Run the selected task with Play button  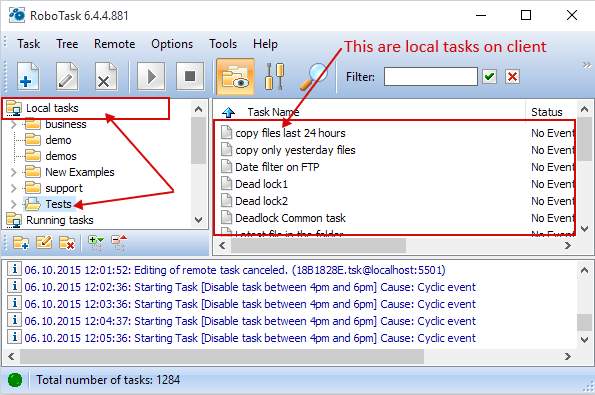(x=151, y=76)
